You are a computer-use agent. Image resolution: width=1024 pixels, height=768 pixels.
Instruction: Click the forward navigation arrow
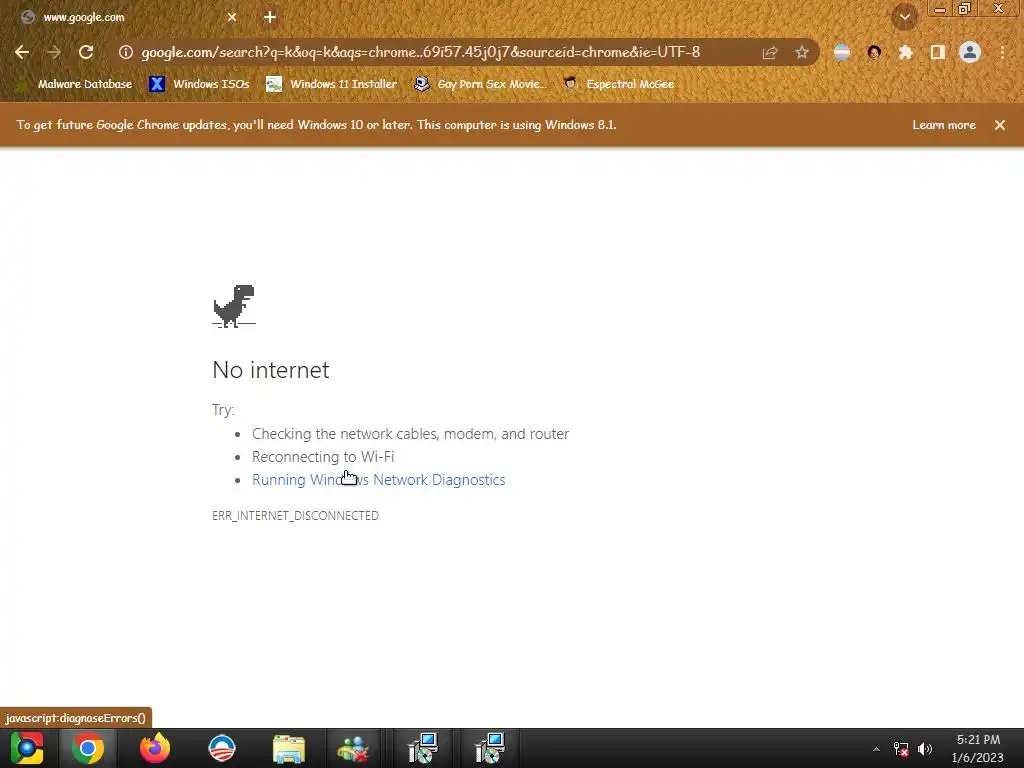[54, 52]
